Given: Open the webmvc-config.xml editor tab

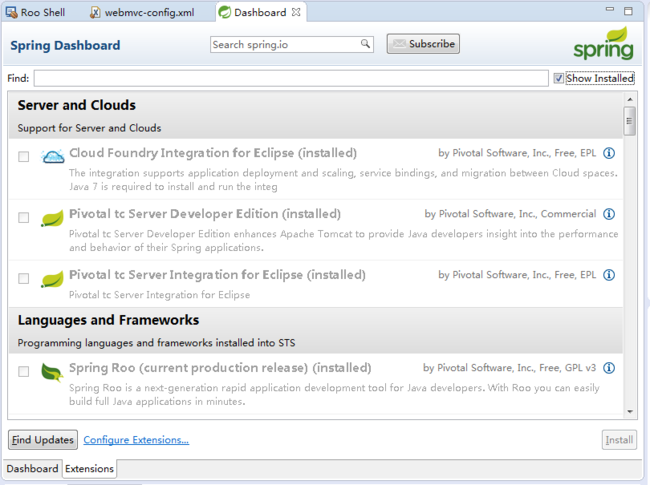Looking at the screenshot, I should (x=142, y=12).
